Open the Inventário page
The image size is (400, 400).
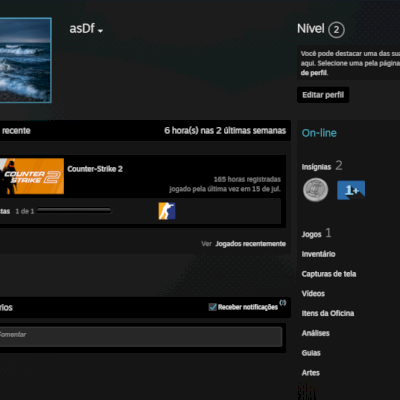[318, 254]
